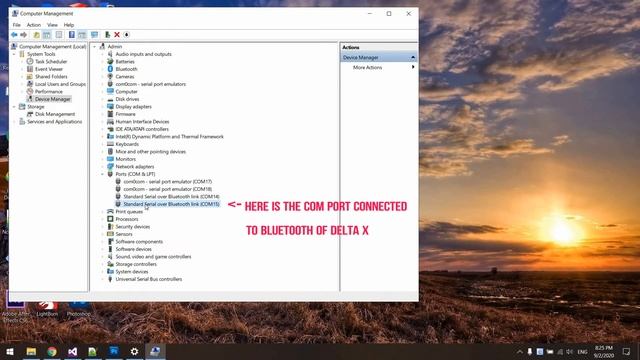Image resolution: width=640 pixels, height=360 pixels.
Task: Select Device Manager in the console tree
Action: click(53, 99)
